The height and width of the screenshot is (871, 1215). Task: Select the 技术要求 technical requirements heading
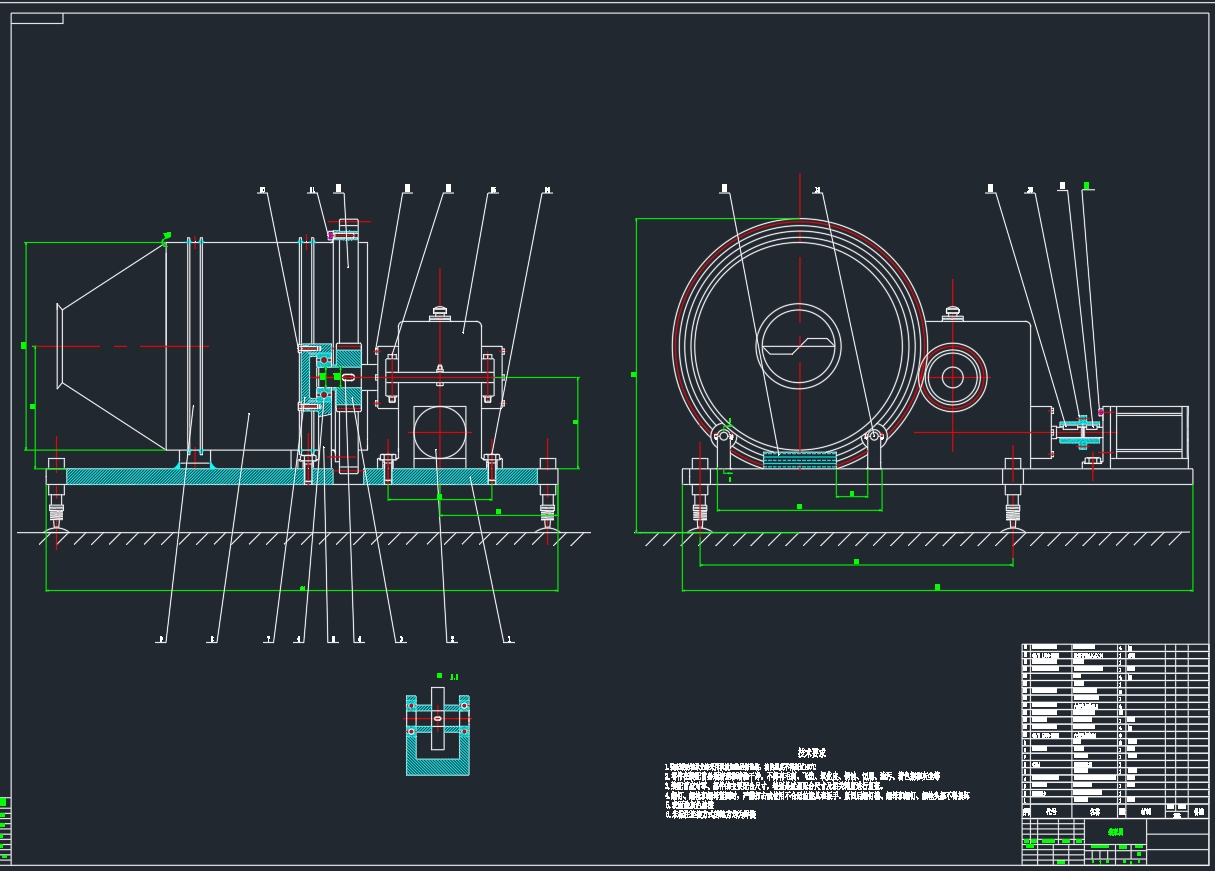click(811, 752)
